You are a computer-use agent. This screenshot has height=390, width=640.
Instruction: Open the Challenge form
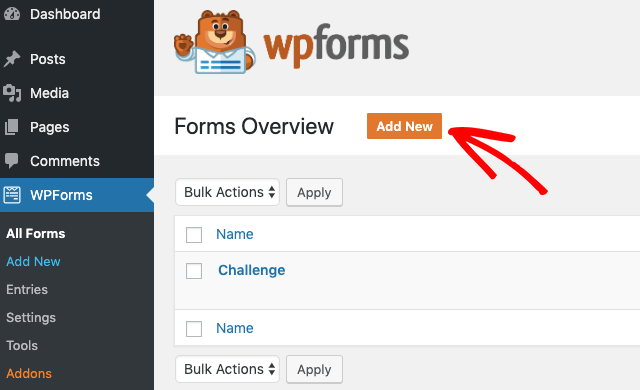pos(251,270)
